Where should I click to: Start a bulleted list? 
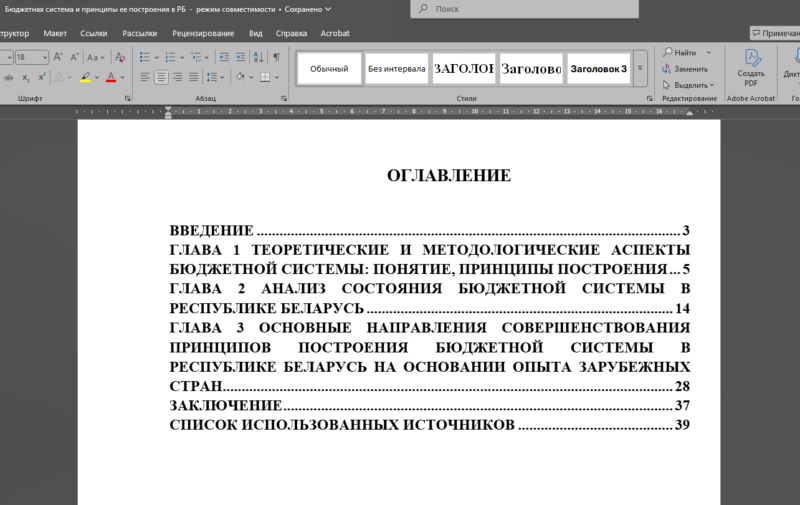(145, 57)
